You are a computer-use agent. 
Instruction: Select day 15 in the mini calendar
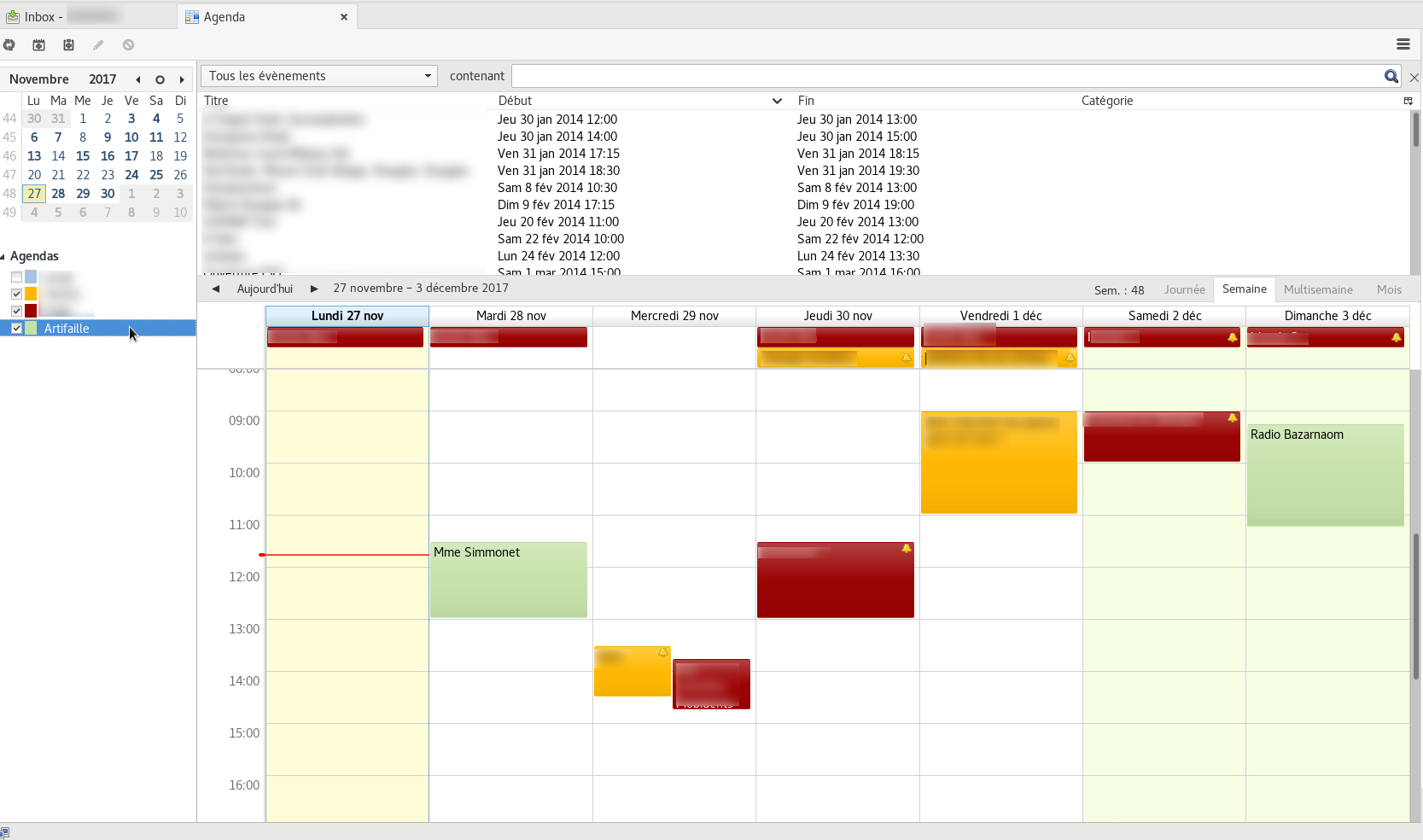click(83, 156)
